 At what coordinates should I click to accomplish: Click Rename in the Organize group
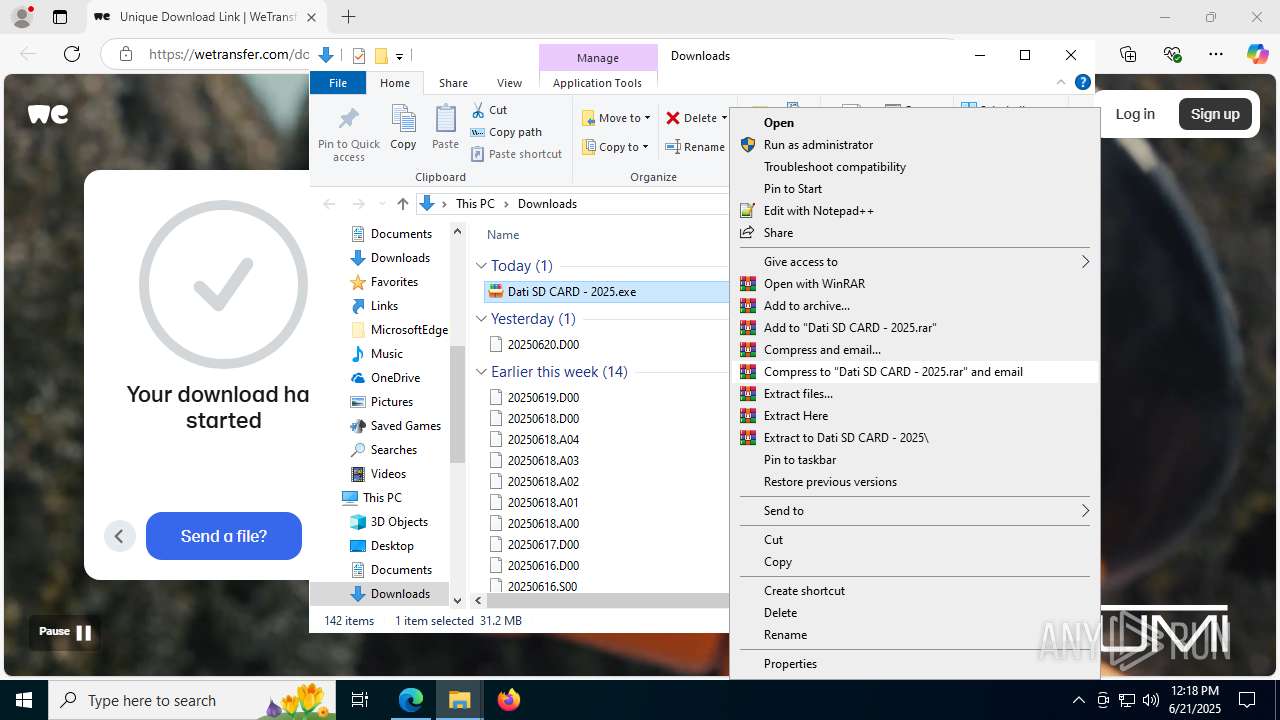pyautogui.click(x=695, y=147)
